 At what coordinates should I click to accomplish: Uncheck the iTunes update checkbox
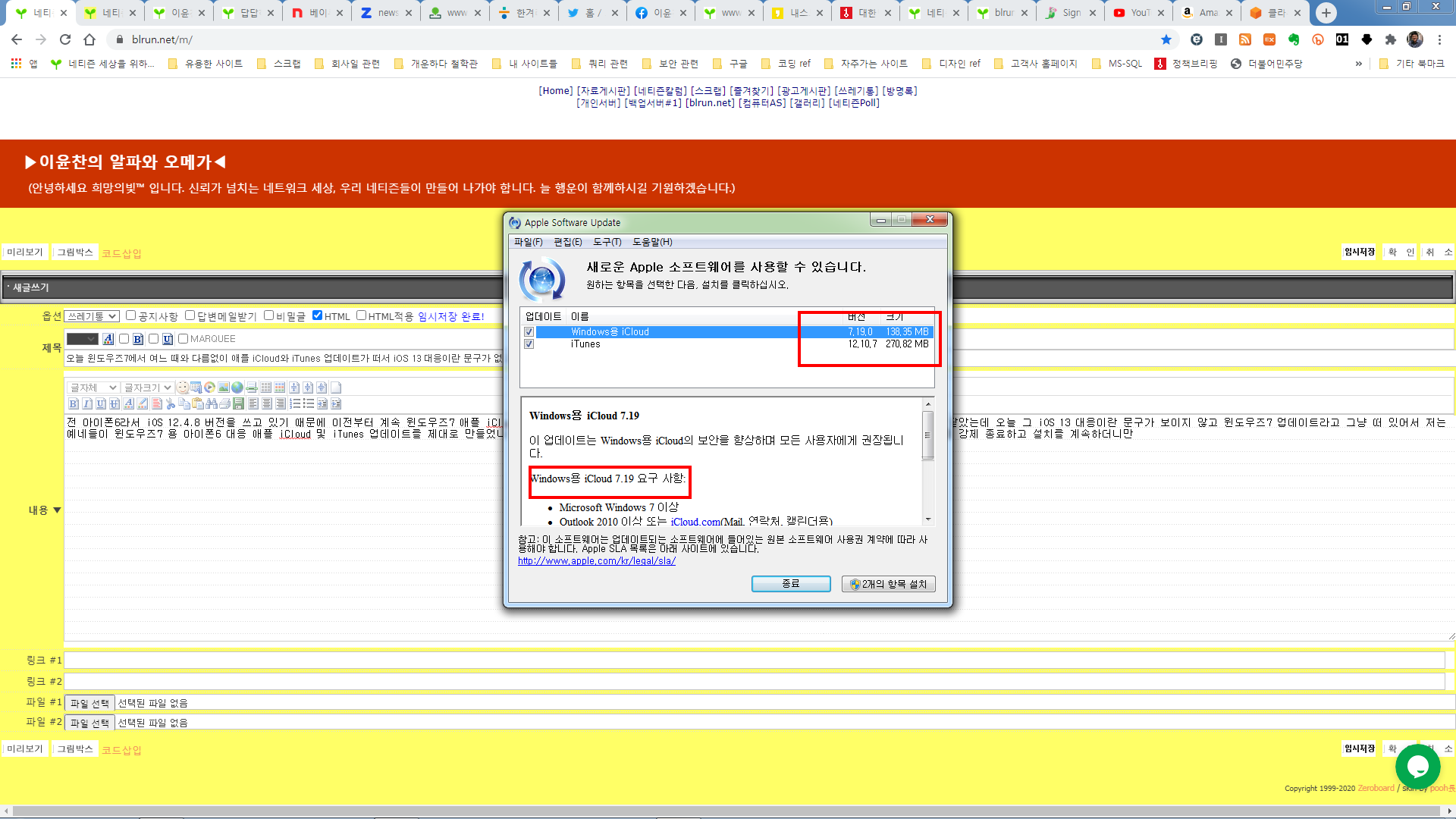point(529,344)
